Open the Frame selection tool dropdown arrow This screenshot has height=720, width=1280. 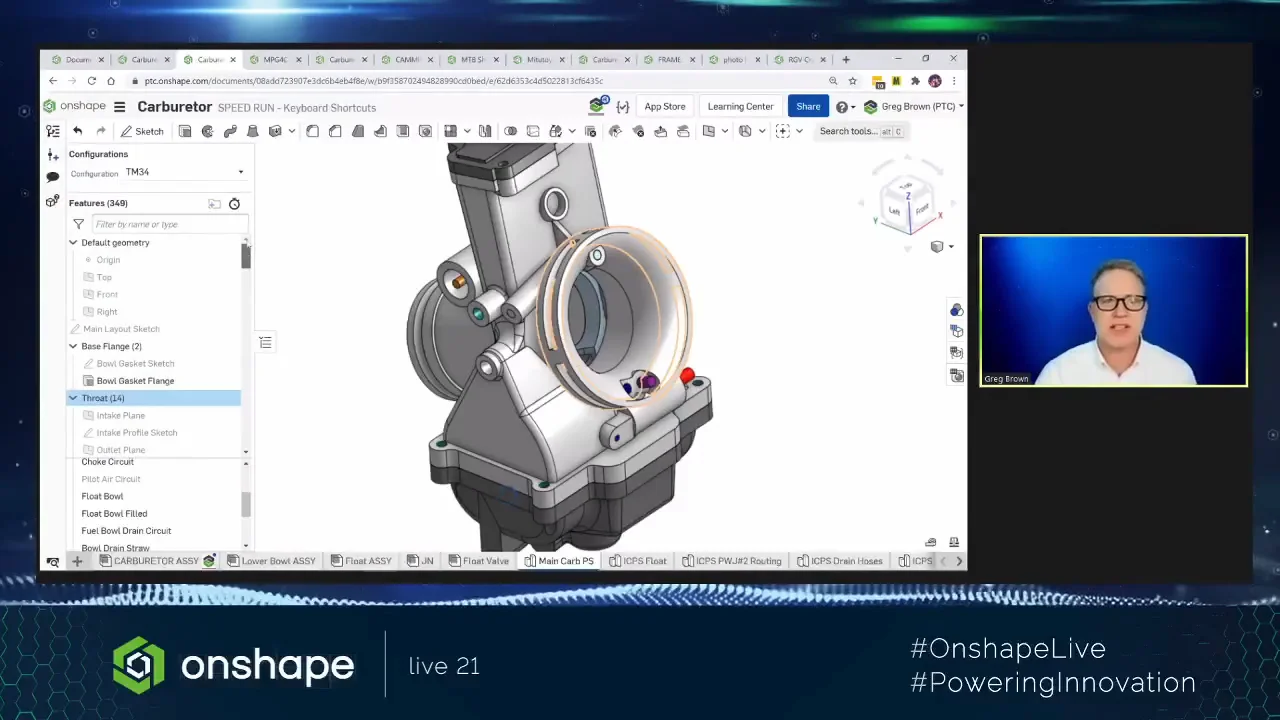pyautogui.click(x=798, y=131)
